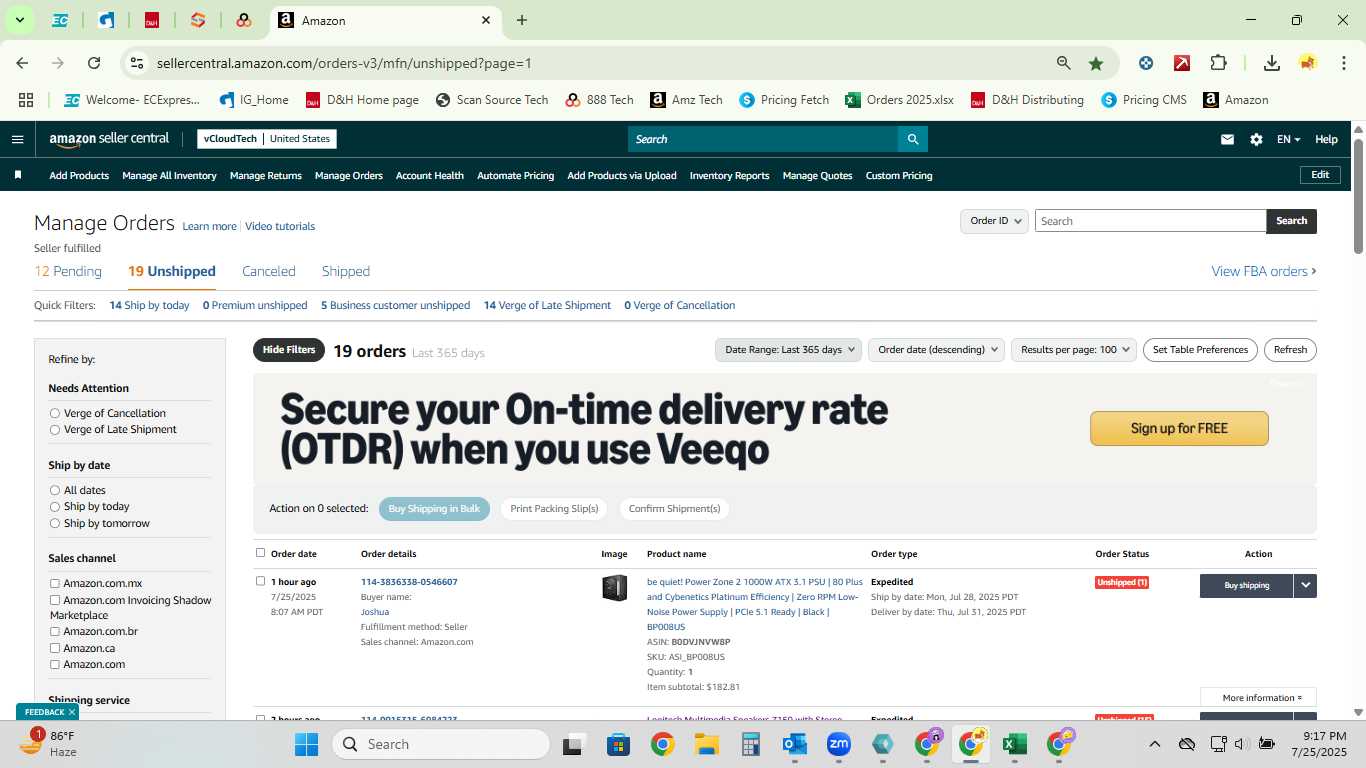
Task: Click the Hide Filters button
Action: pos(289,350)
